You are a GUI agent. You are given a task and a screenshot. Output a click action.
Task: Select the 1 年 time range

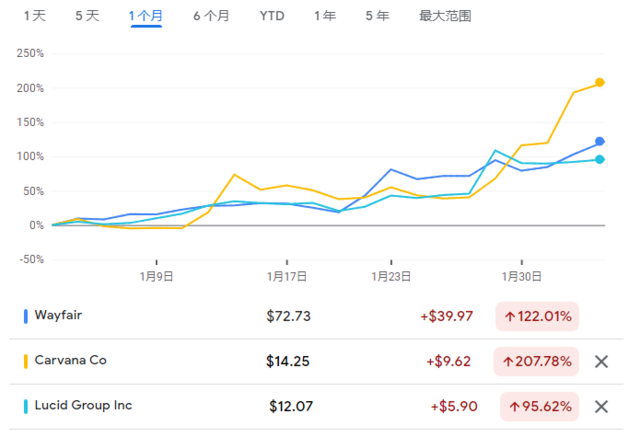(x=324, y=16)
